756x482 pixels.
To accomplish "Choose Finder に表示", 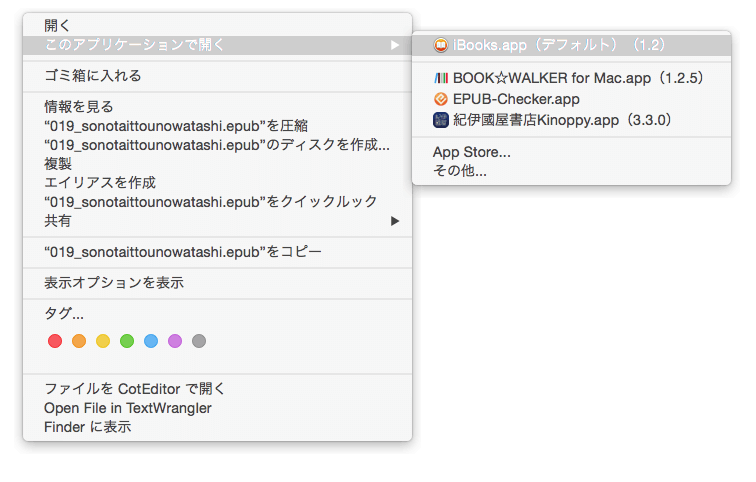I will [x=217, y=427].
